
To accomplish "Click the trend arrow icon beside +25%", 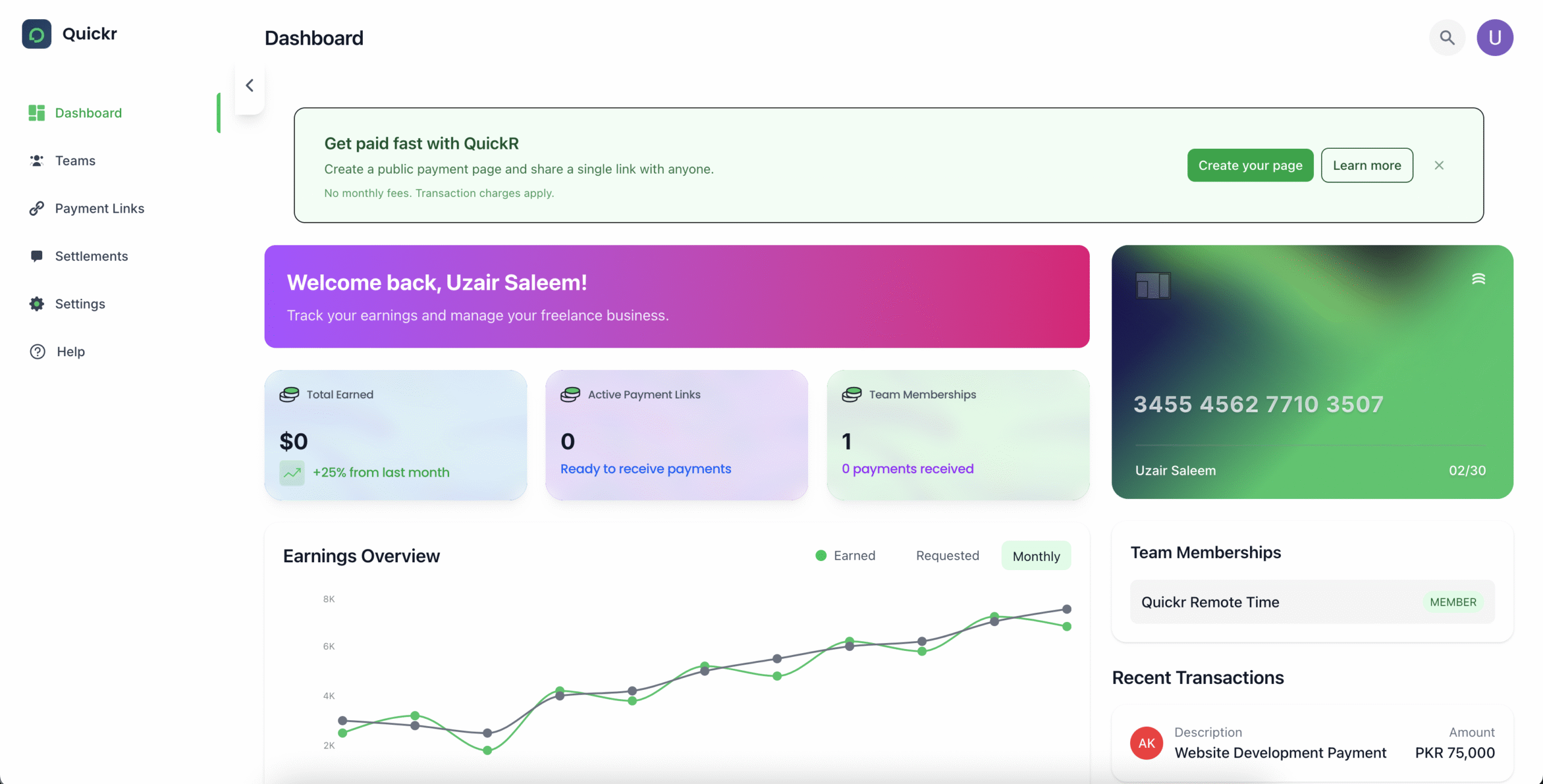I will tap(292, 473).
